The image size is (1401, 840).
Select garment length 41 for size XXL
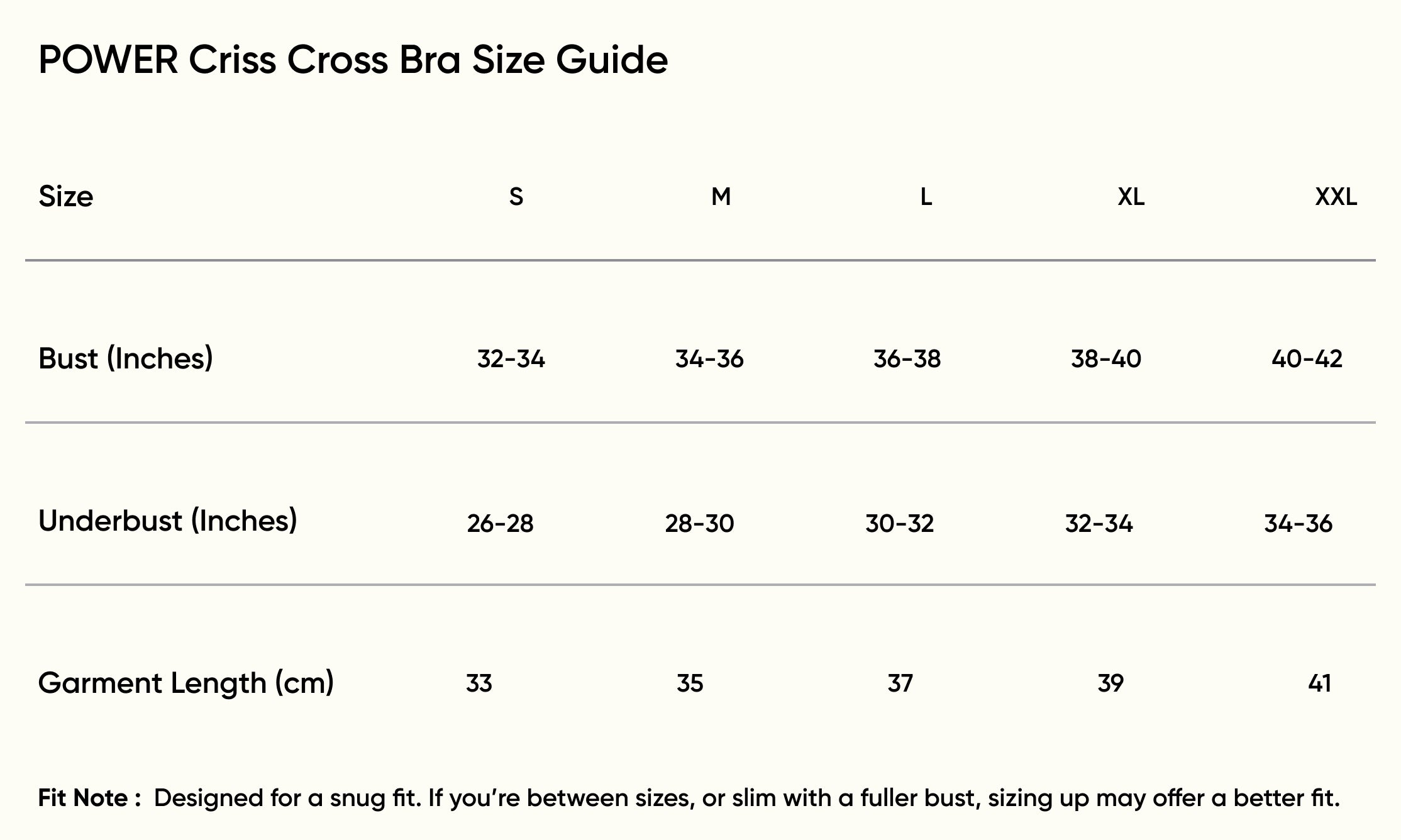pos(1319,683)
